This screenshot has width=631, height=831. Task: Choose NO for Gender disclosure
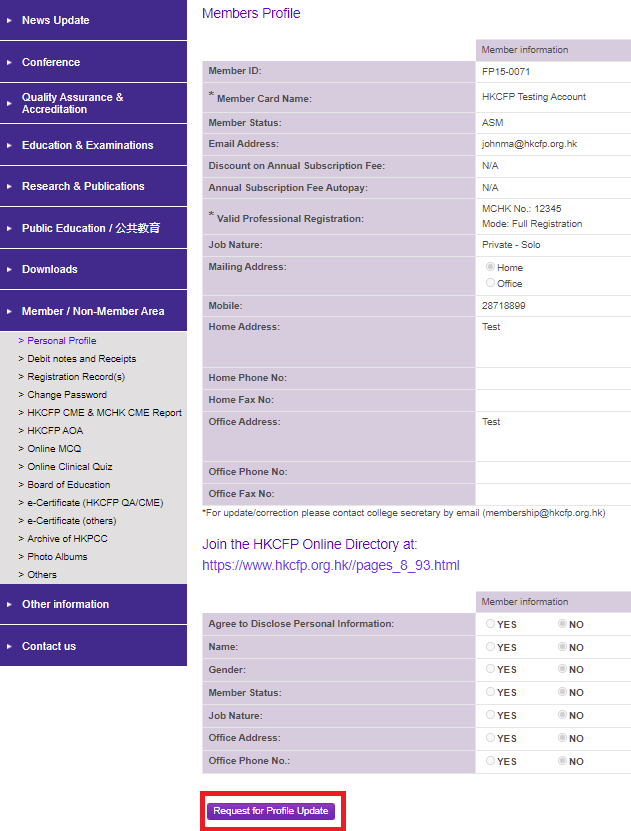pos(562,669)
